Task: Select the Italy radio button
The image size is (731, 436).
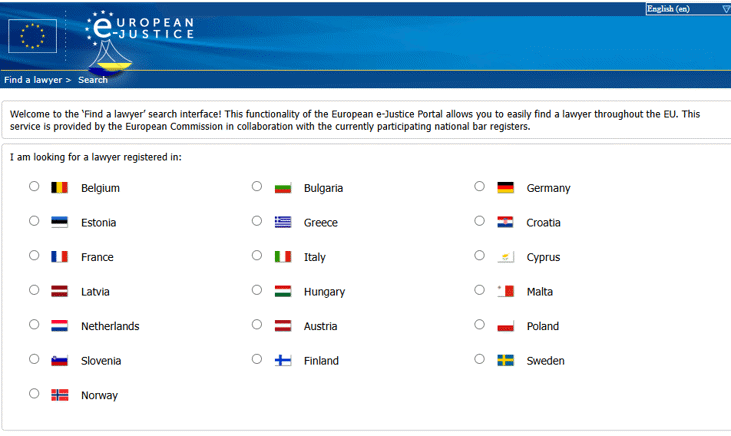Action: [257, 255]
